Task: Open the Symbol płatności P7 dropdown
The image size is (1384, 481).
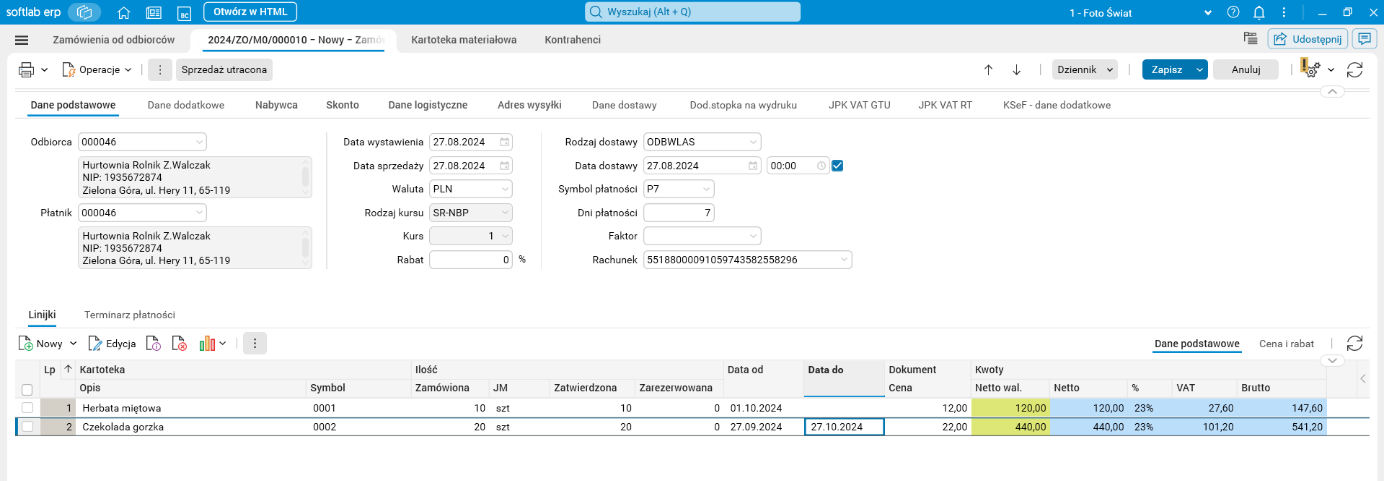Action: 706,188
